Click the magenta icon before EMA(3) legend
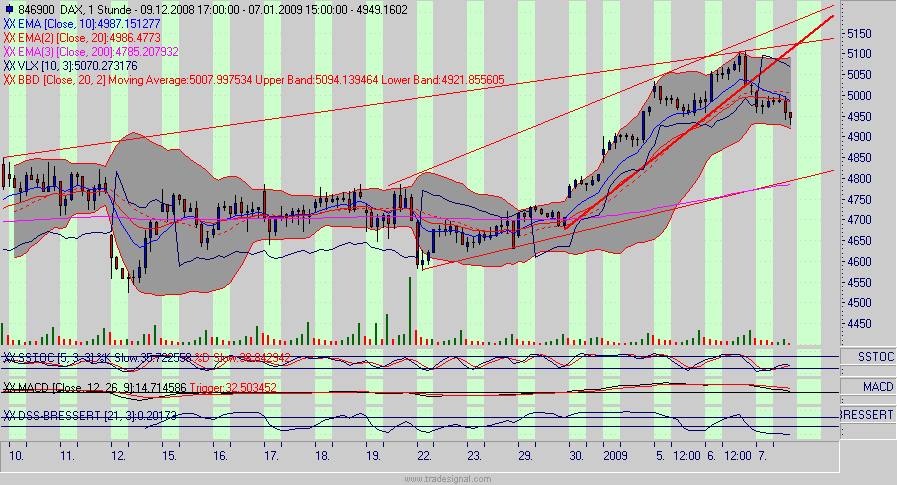Viewport: 897px width, 485px height. click(x=10, y=51)
